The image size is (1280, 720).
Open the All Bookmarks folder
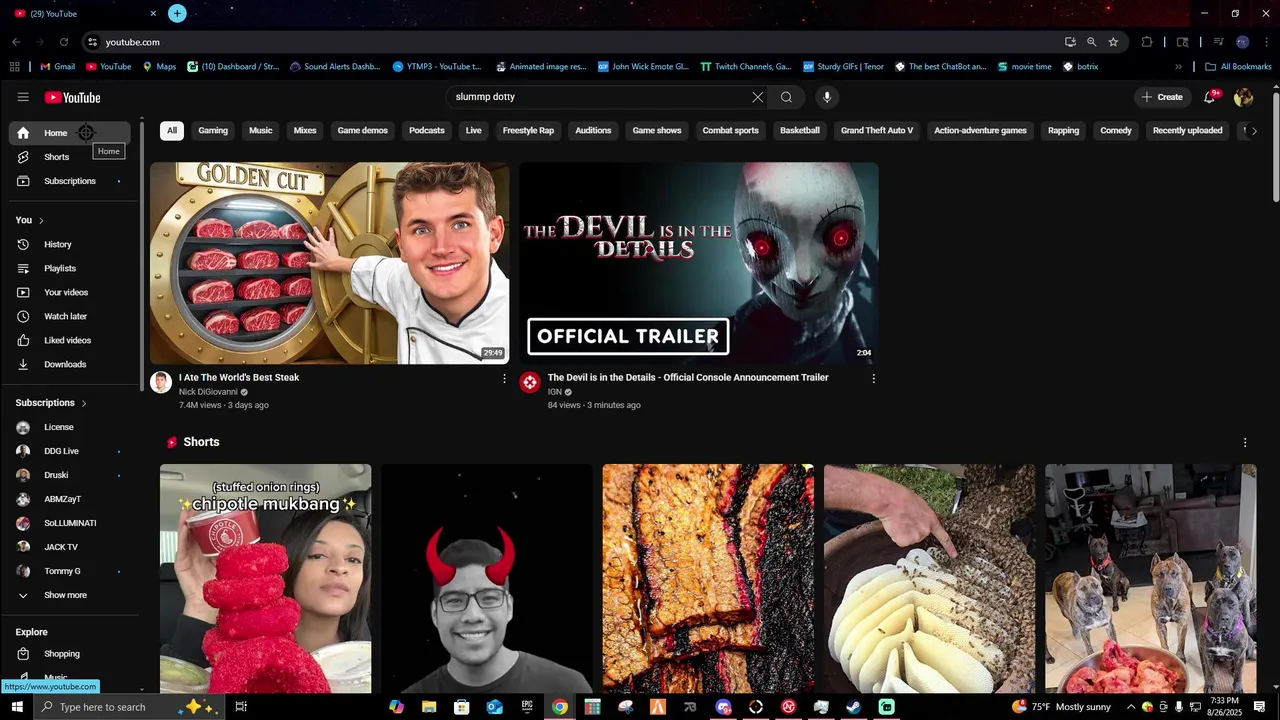point(1238,67)
